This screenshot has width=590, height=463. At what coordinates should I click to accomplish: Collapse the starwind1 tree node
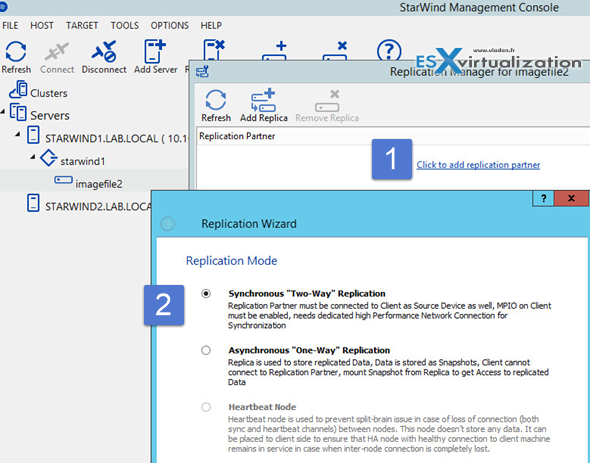[x=33, y=157]
